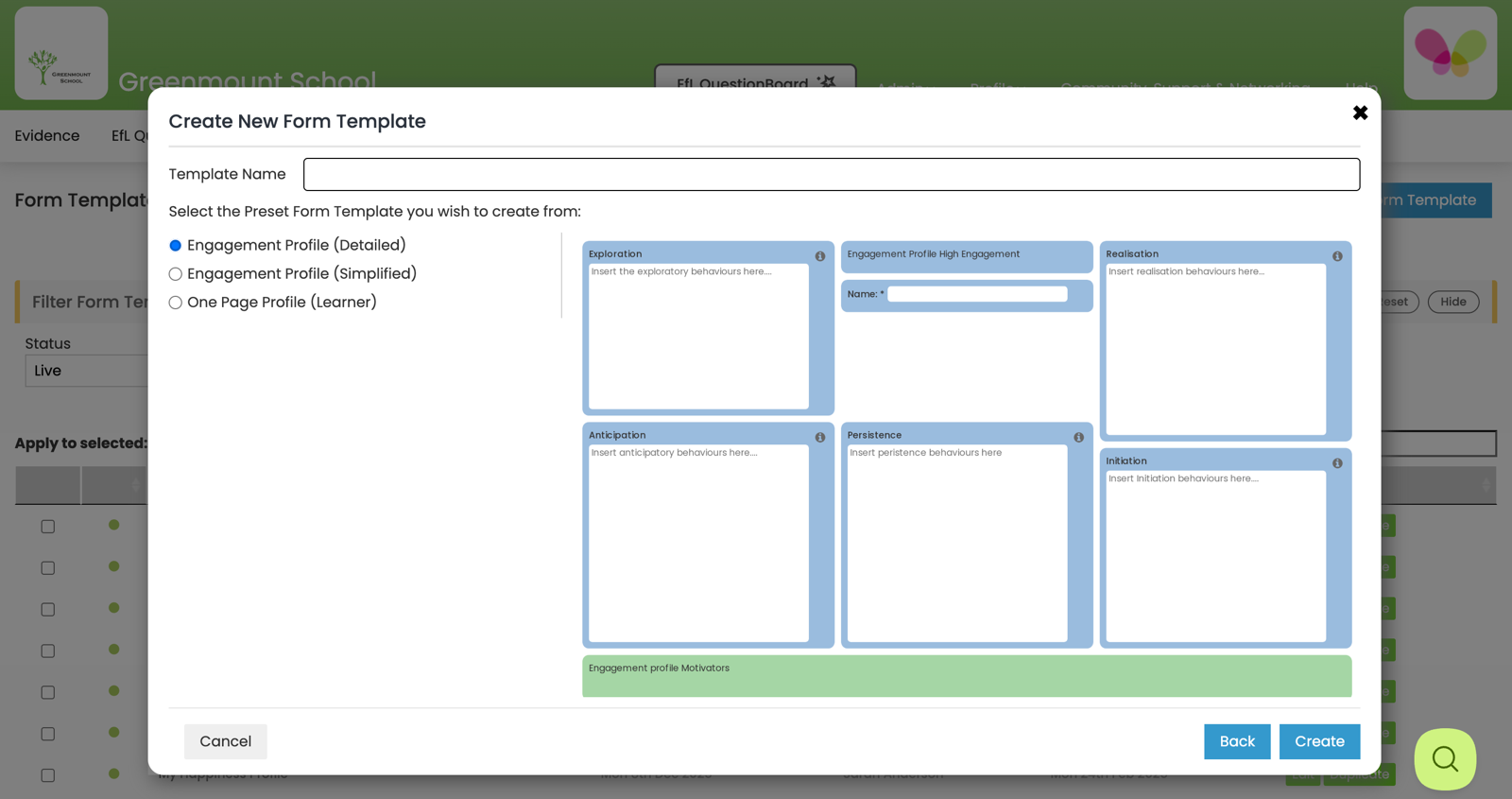Tick the third row checkbox in table
1512x799 pixels.
click(48, 610)
